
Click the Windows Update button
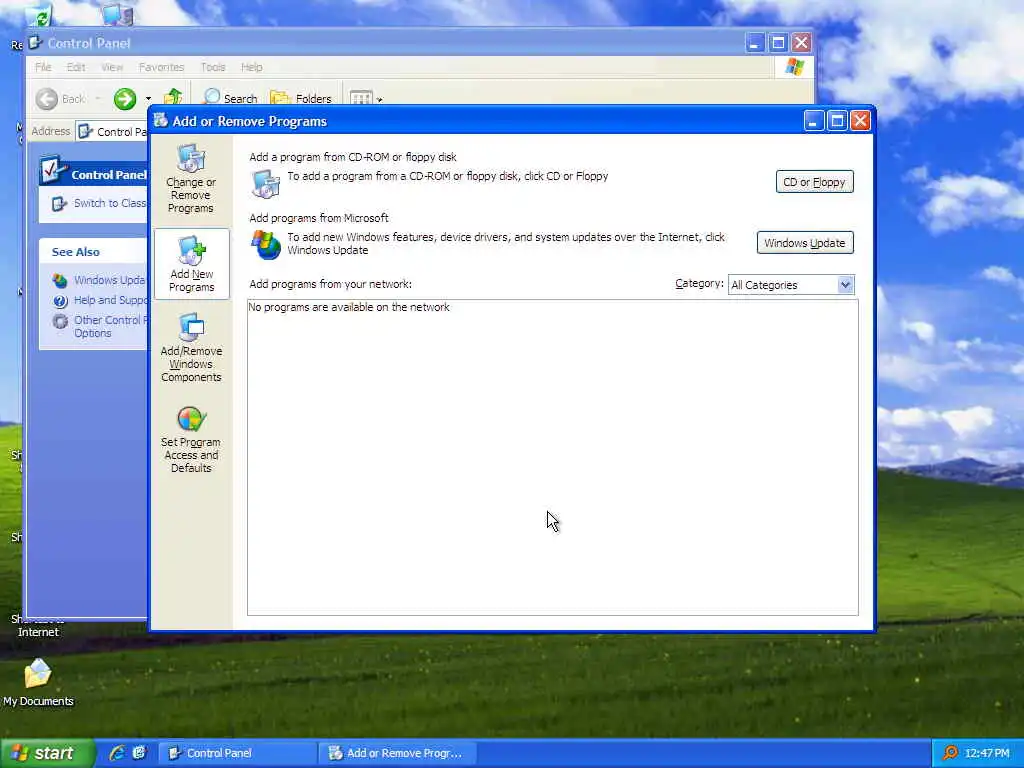point(805,243)
